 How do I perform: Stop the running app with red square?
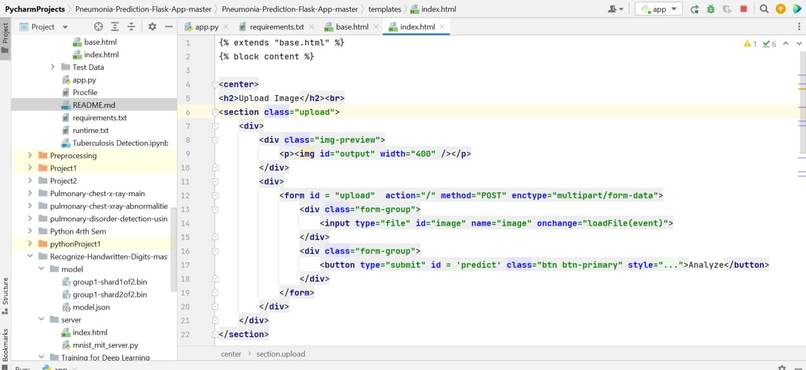(x=743, y=9)
